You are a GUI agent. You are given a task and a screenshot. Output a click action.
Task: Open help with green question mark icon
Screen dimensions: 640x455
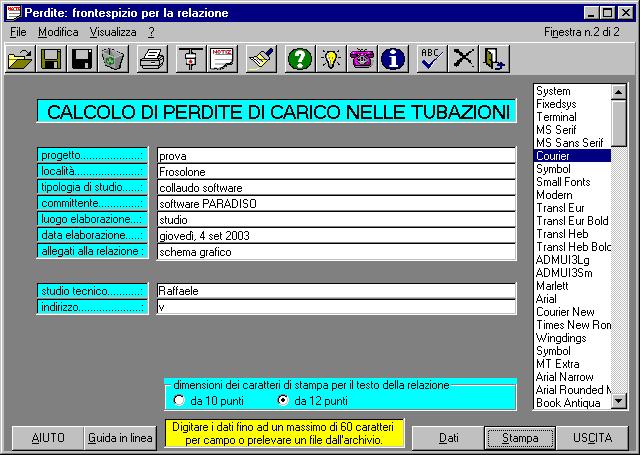coord(300,59)
